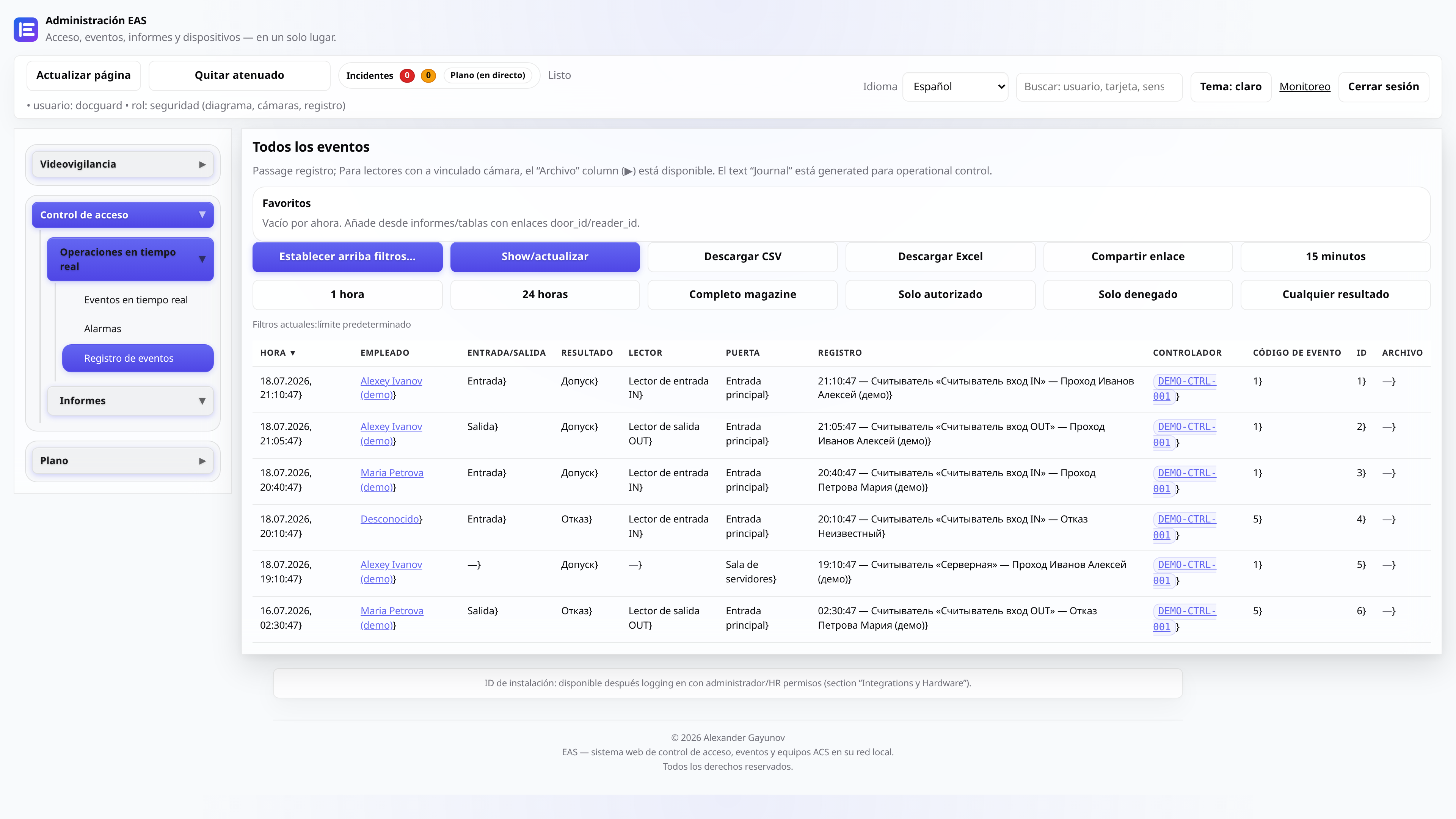Click the user search input field
The width and height of the screenshot is (1456, 819).
[1099, 86]
